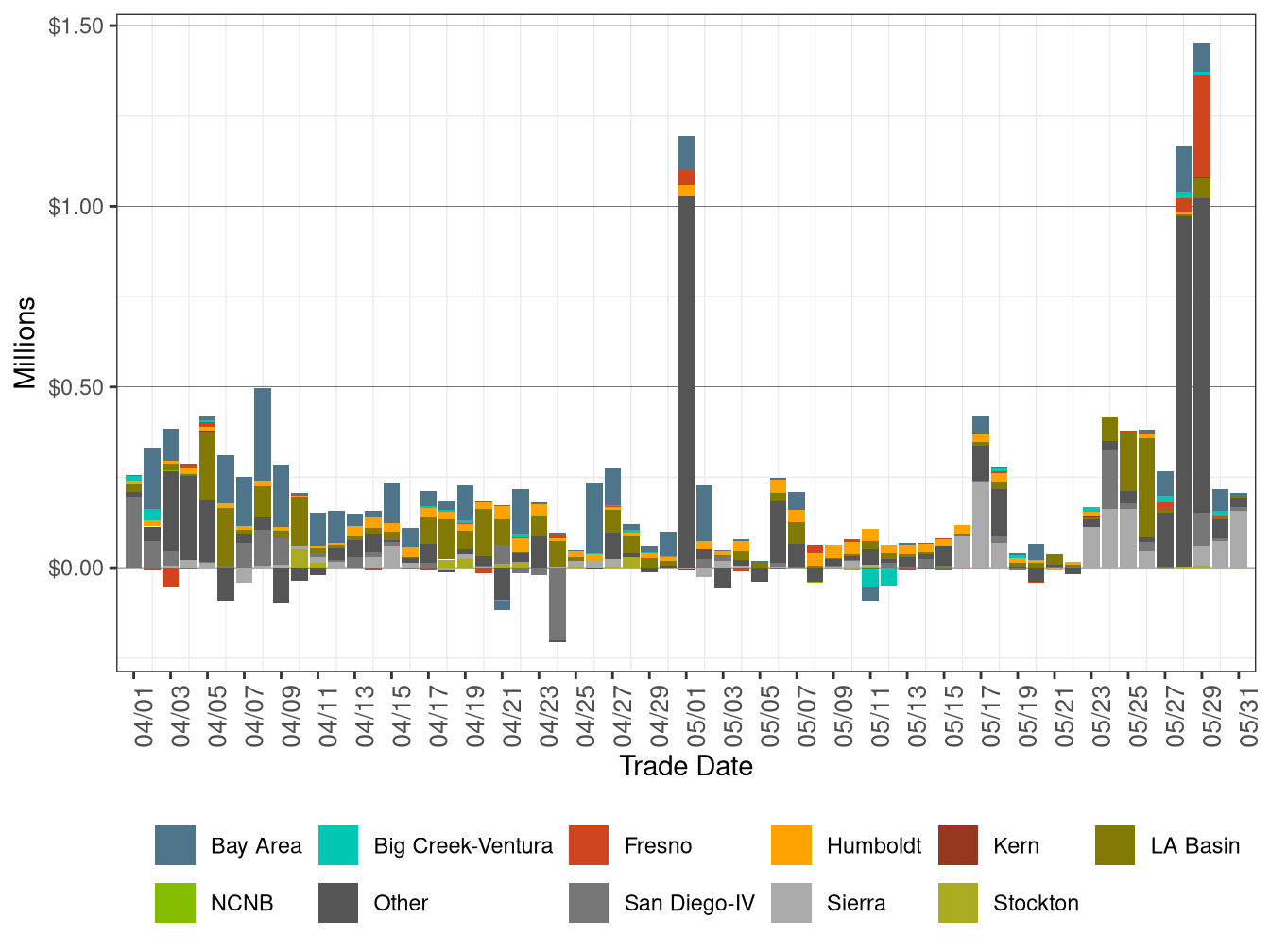This screenshot has height=952, width=1270.
Task: Click the "Big Creek-Ventura" legend label
Action: click(x=463, y=846)
